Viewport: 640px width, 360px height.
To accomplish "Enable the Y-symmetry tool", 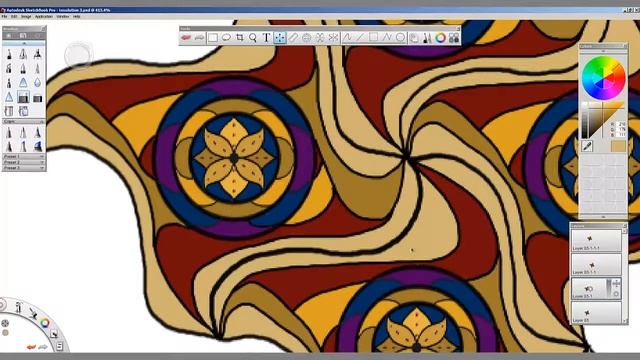I will [x=320, y=38].
